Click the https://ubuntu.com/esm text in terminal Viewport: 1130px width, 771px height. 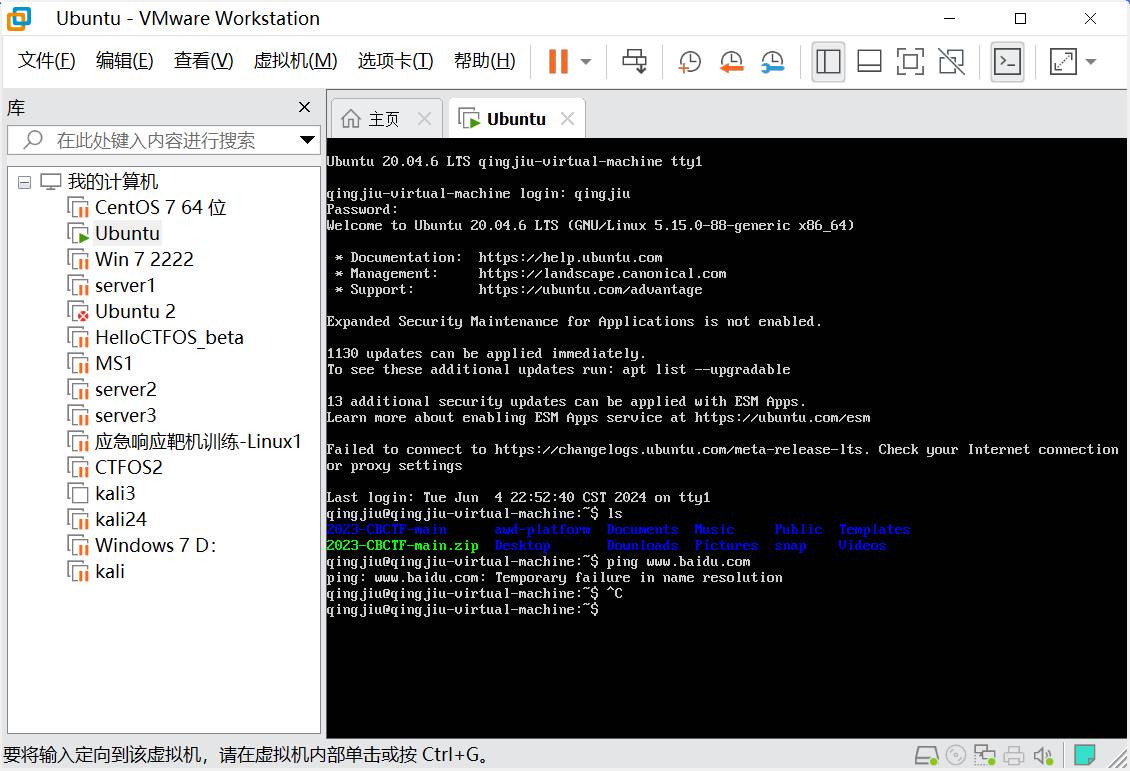point(783,418)
